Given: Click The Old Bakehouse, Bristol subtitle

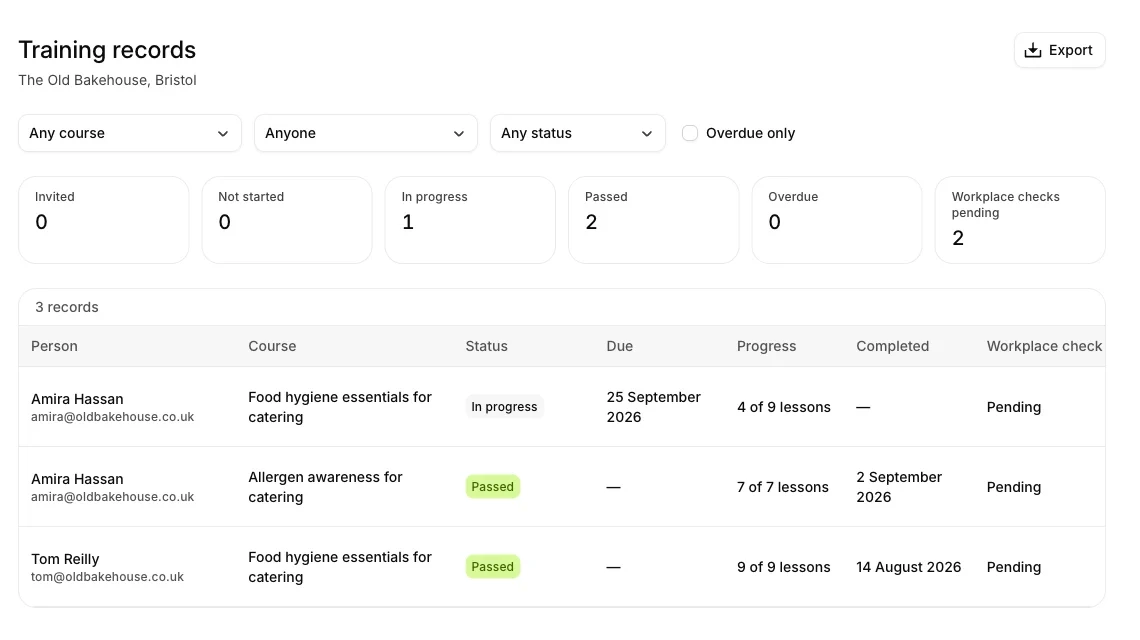Looking at the screenshot, I should 108,80.
